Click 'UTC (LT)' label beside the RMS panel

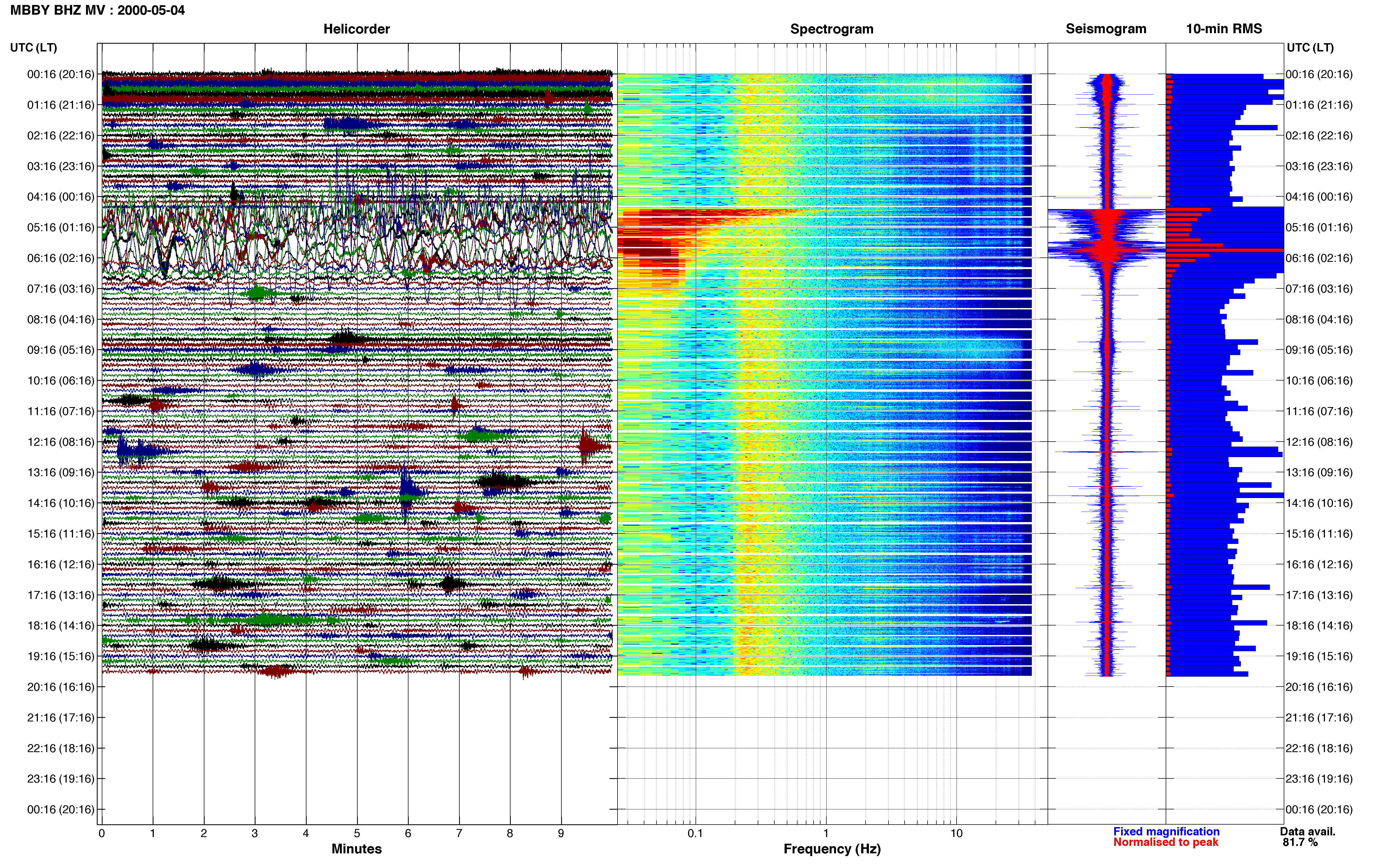coord(1310,47)
